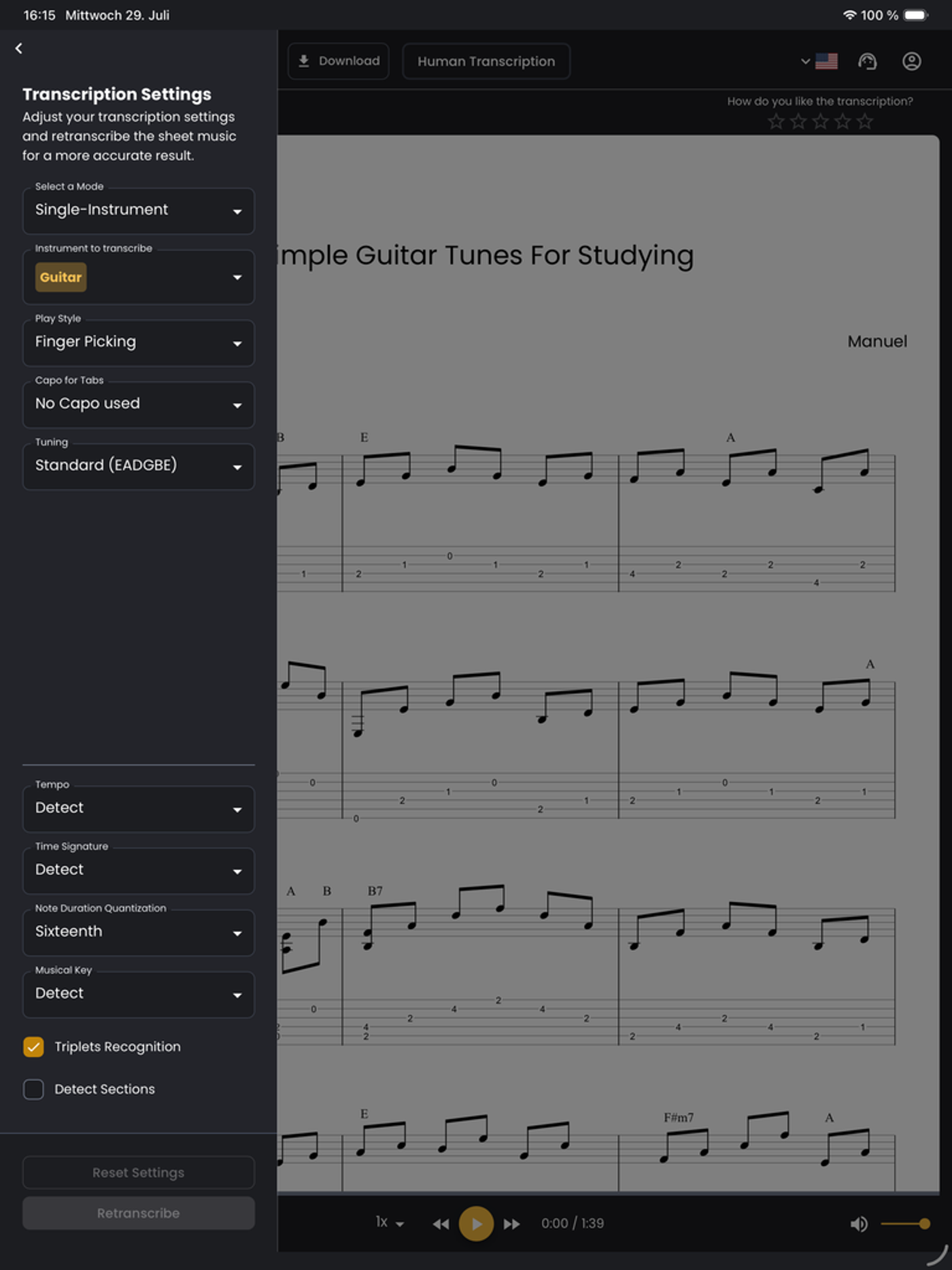The height and width of the screenshot is (1270, 952).
Task: Click the sheet music title text
Action: pyautogui.click(x=486, y=256)
